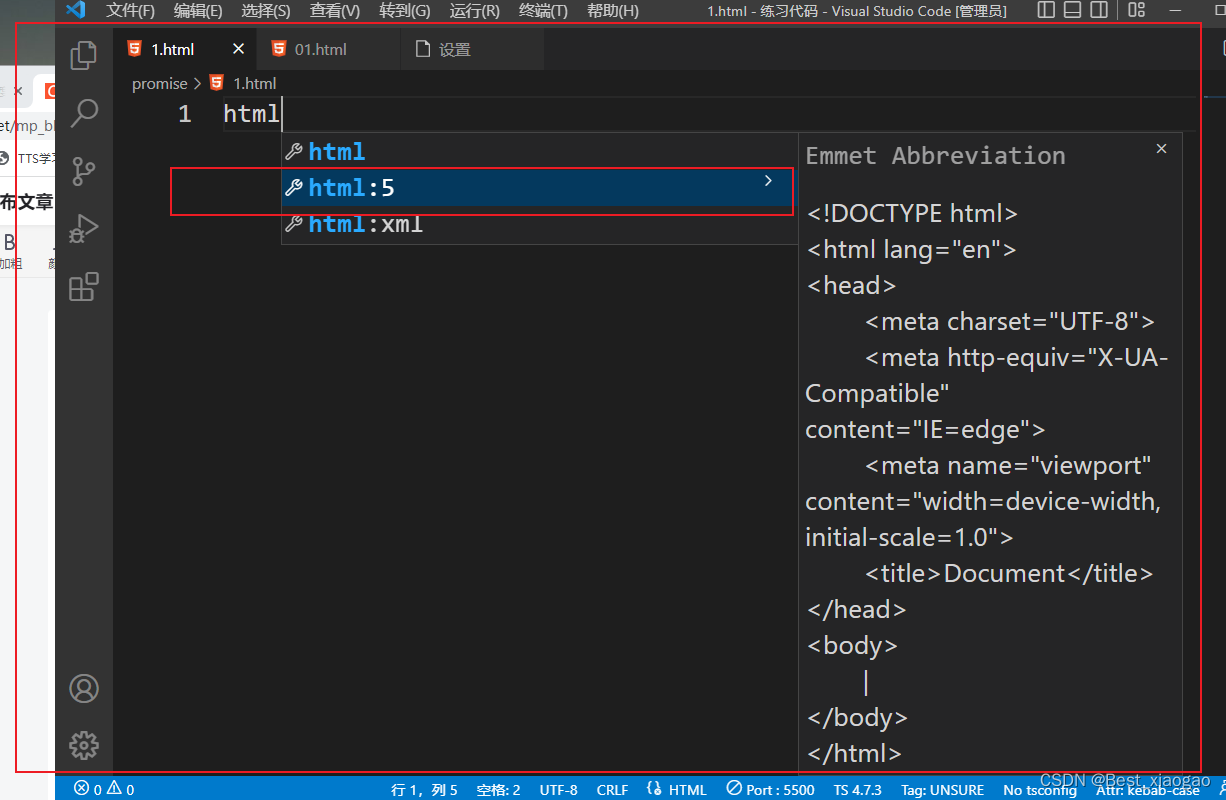Open the Search panel
This screenshot has height=800, width=1226.
[x=84, y=113]
